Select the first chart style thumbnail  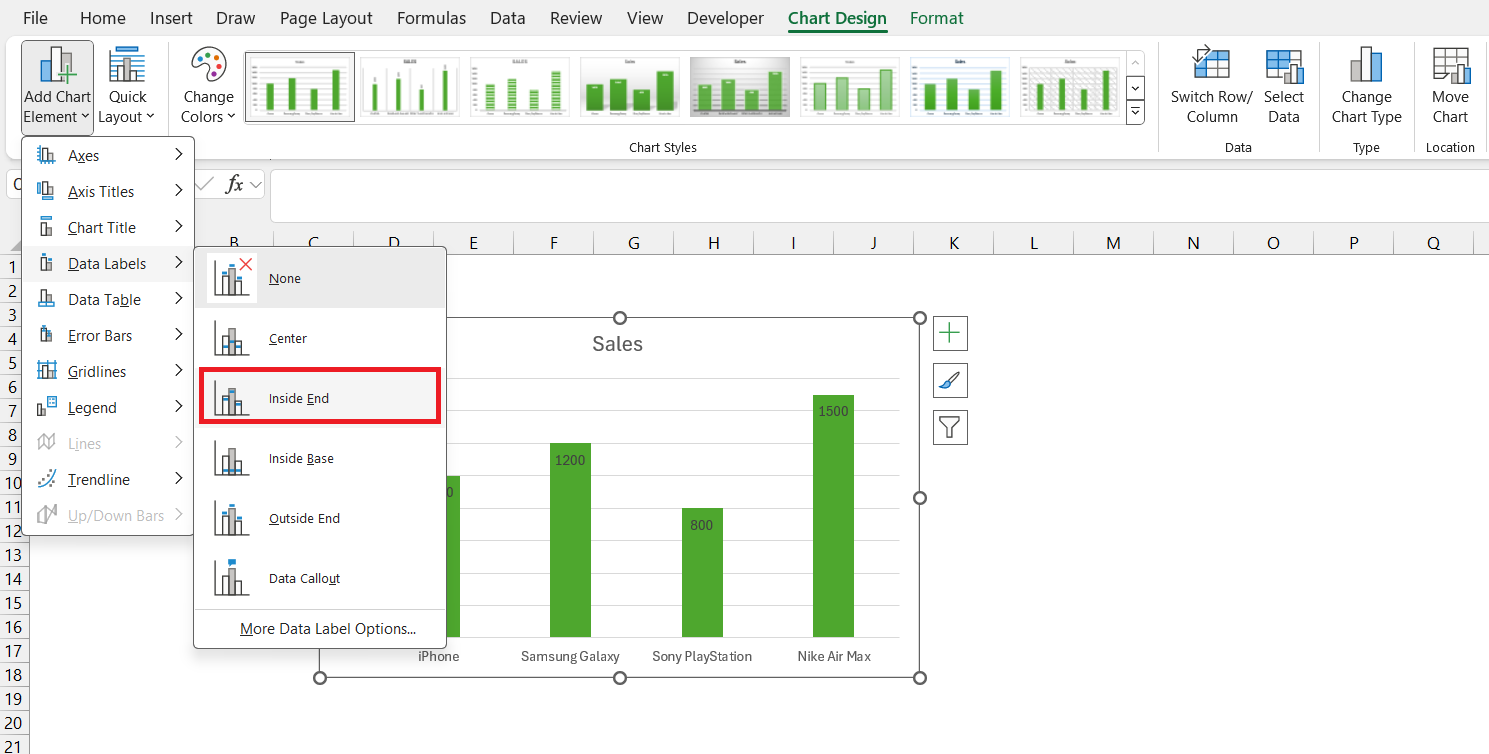(x=300, y=86)
